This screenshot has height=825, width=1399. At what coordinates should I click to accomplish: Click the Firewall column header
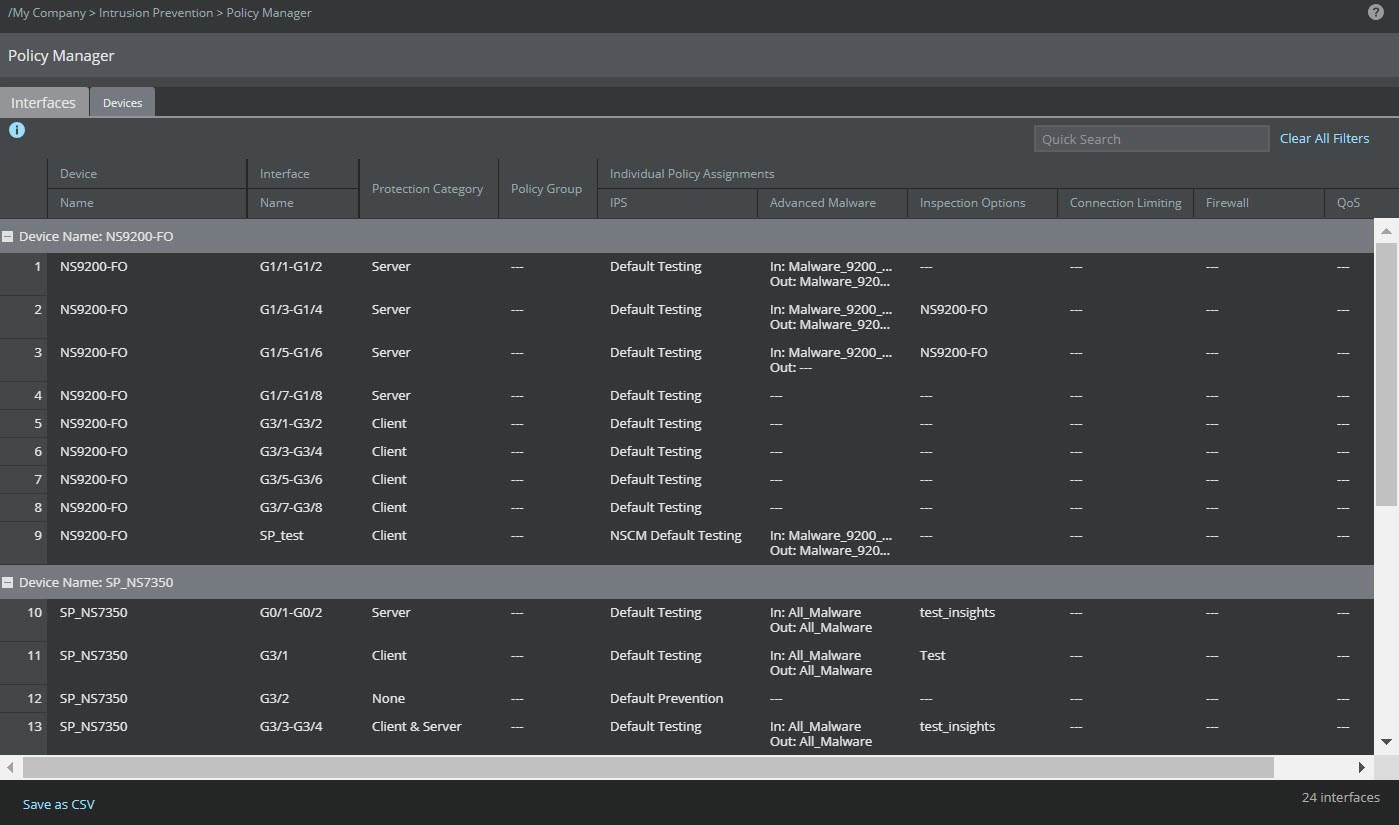pos(1258,203)
